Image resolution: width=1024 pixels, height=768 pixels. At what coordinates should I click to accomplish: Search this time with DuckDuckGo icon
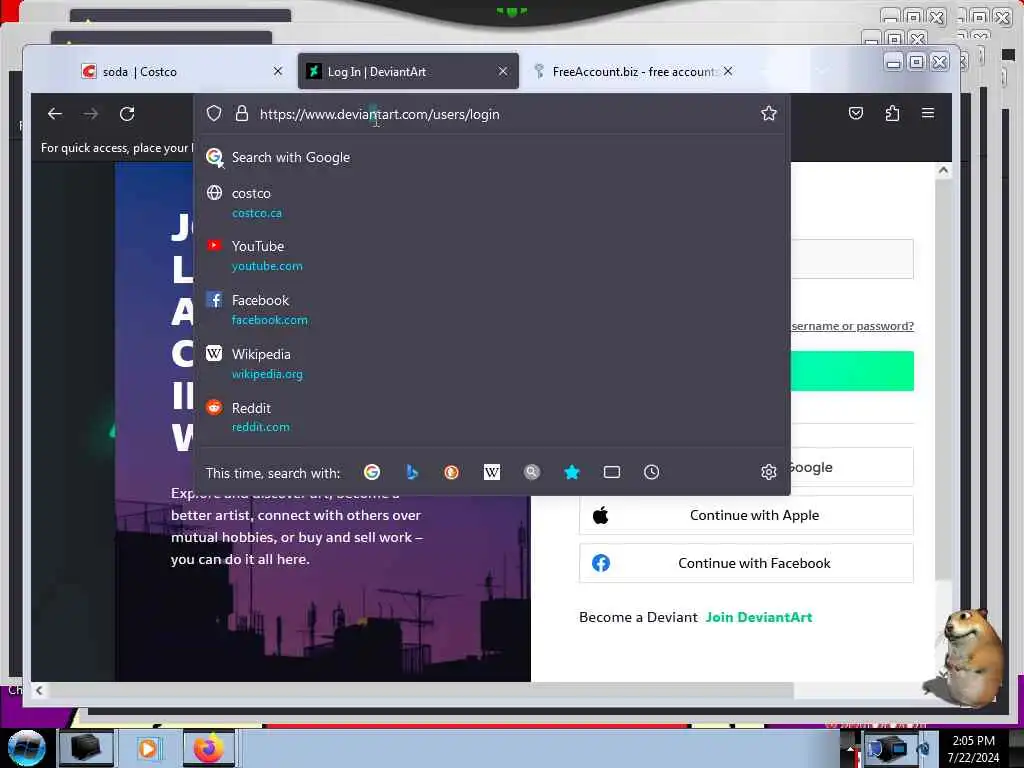(451, 472)
